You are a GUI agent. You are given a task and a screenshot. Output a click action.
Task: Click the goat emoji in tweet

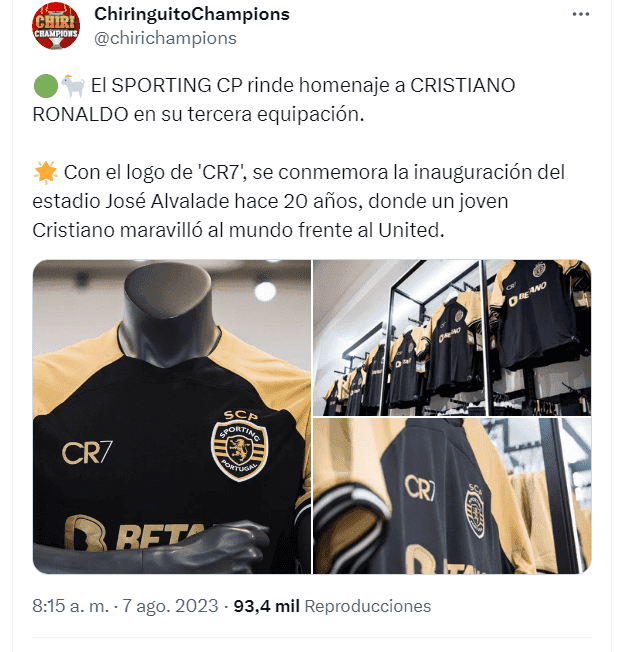pos(73,86)
